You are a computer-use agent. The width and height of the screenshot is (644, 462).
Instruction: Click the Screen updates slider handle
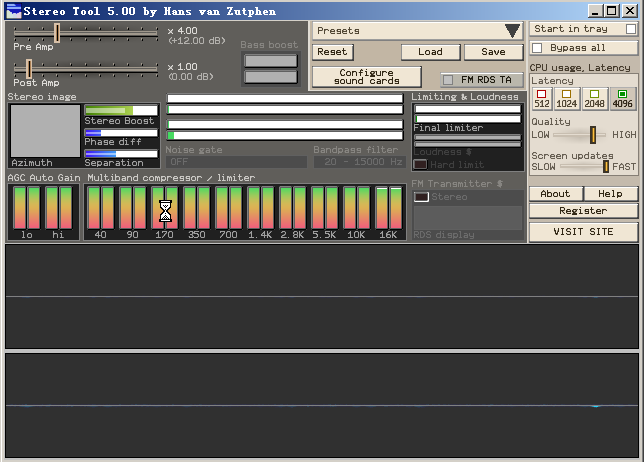[606, 166]
